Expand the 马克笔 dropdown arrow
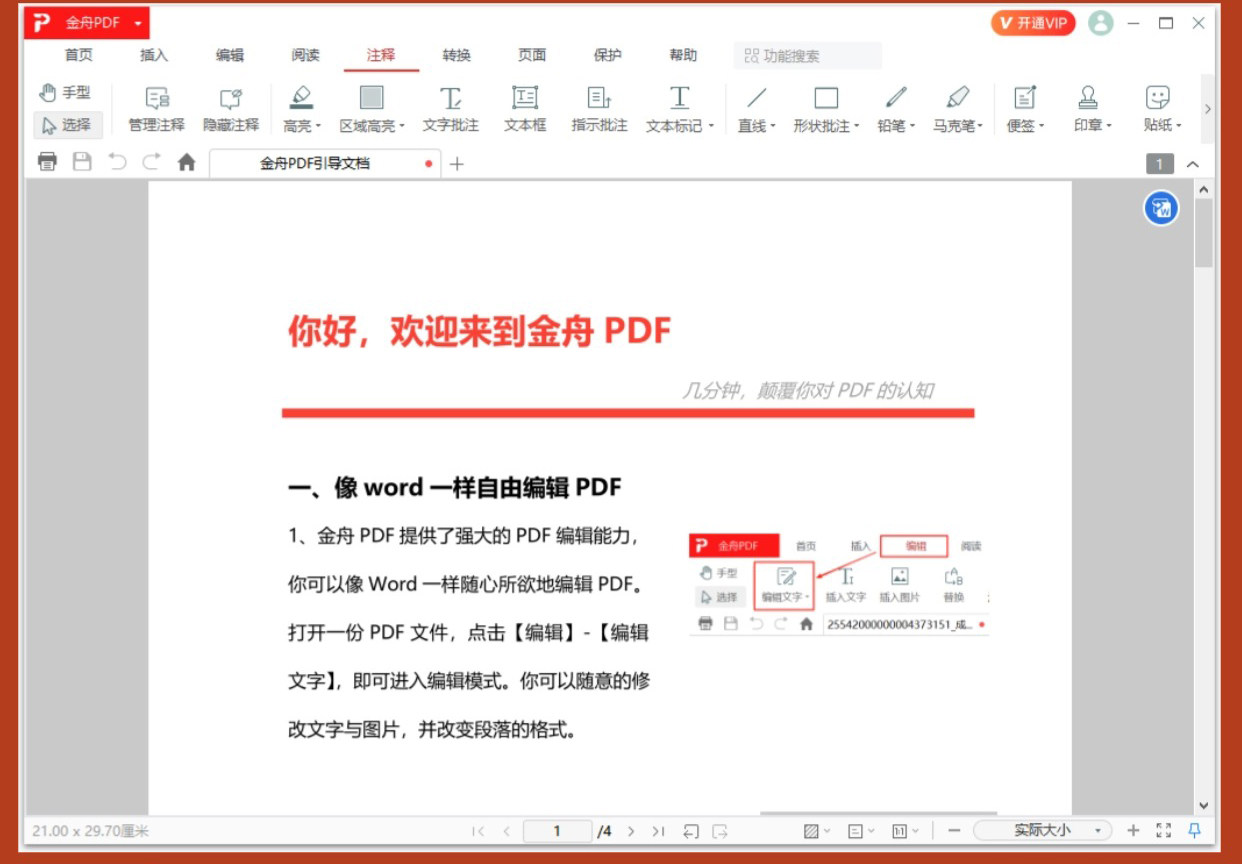This screenshot has width=1242, height=864. [x=981, y=127]
